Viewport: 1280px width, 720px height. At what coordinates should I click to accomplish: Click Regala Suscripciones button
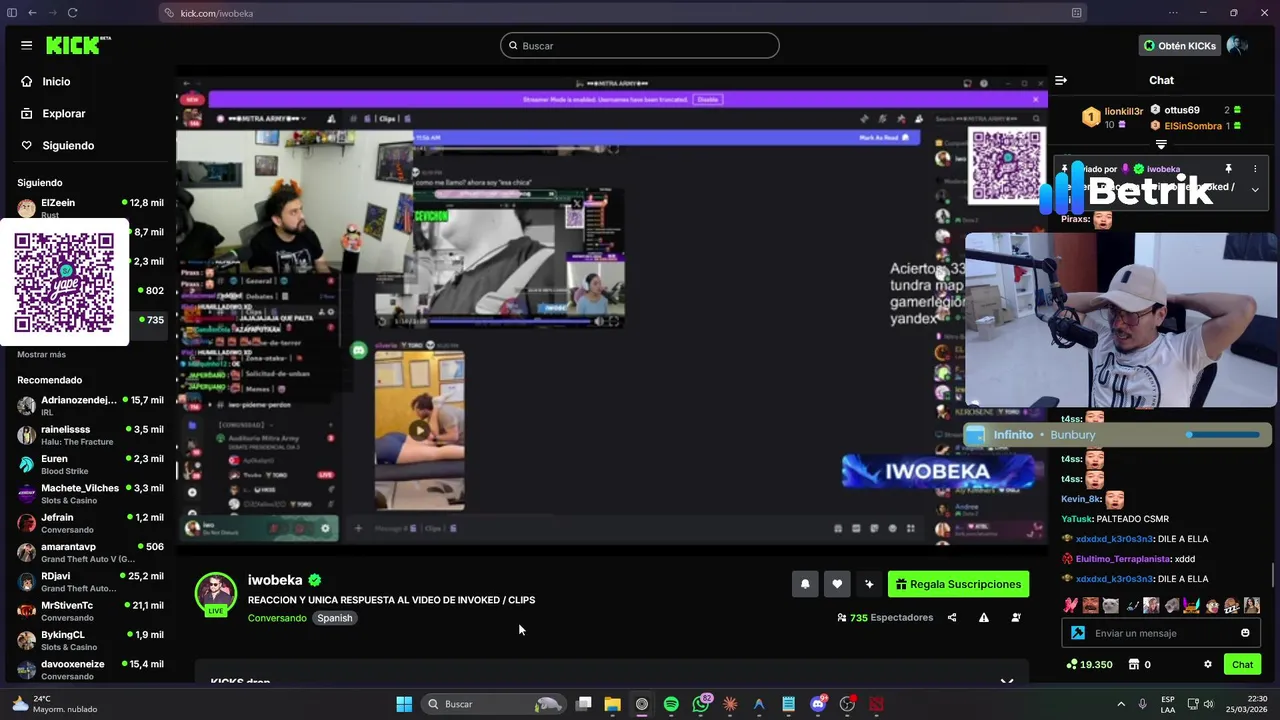tap(958, 584)
